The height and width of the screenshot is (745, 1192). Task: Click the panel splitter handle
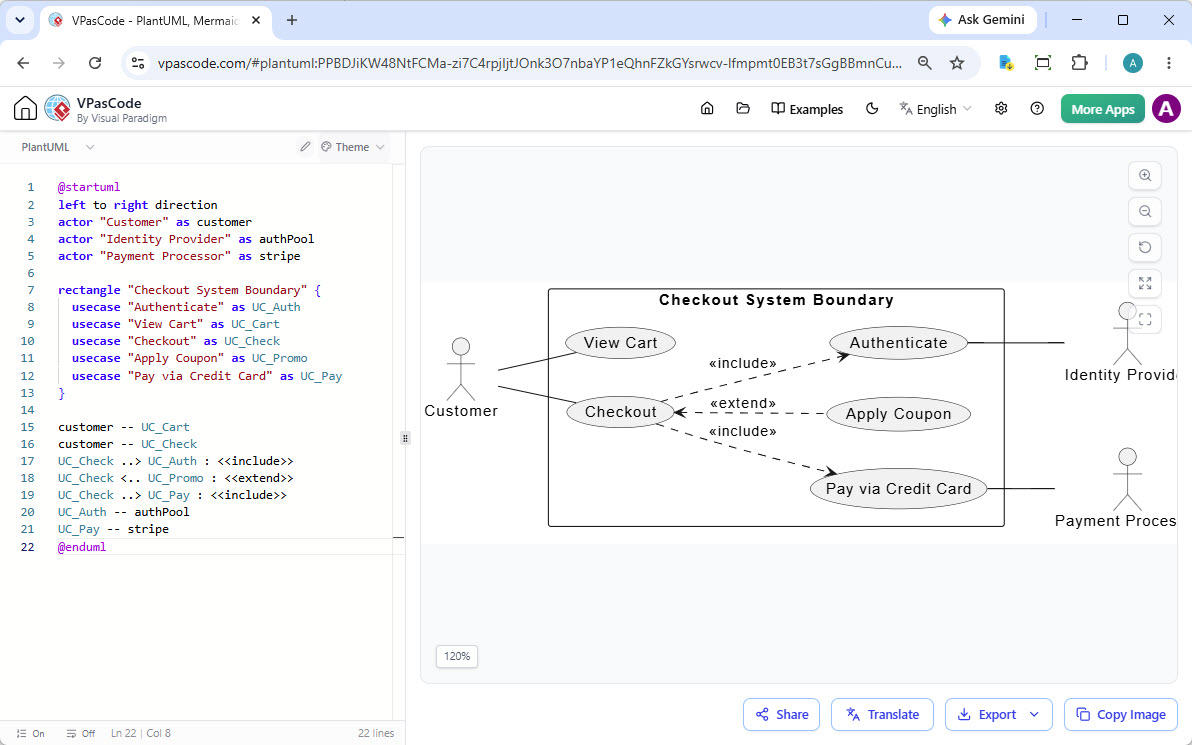pyautogui.click(x=405, y=438)
